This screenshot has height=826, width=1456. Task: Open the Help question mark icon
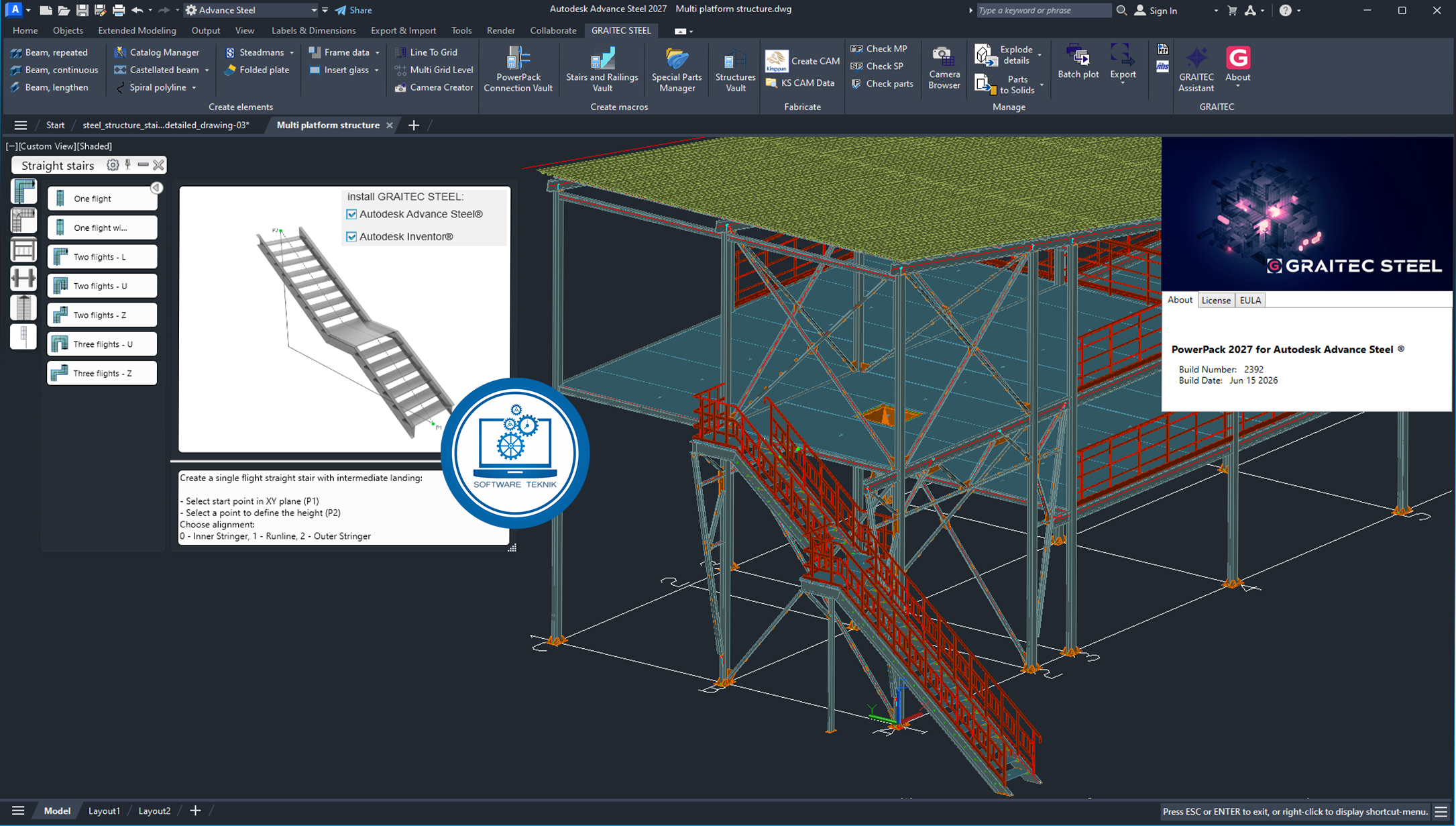(1285, 10)
